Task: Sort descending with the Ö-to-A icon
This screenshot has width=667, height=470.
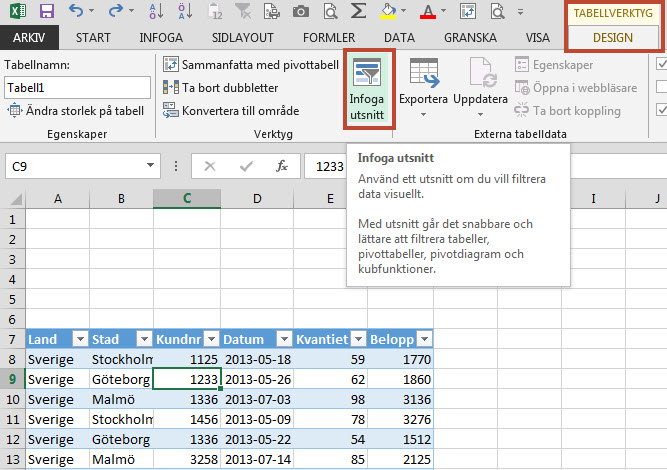Action: click(x=186, y=11)
